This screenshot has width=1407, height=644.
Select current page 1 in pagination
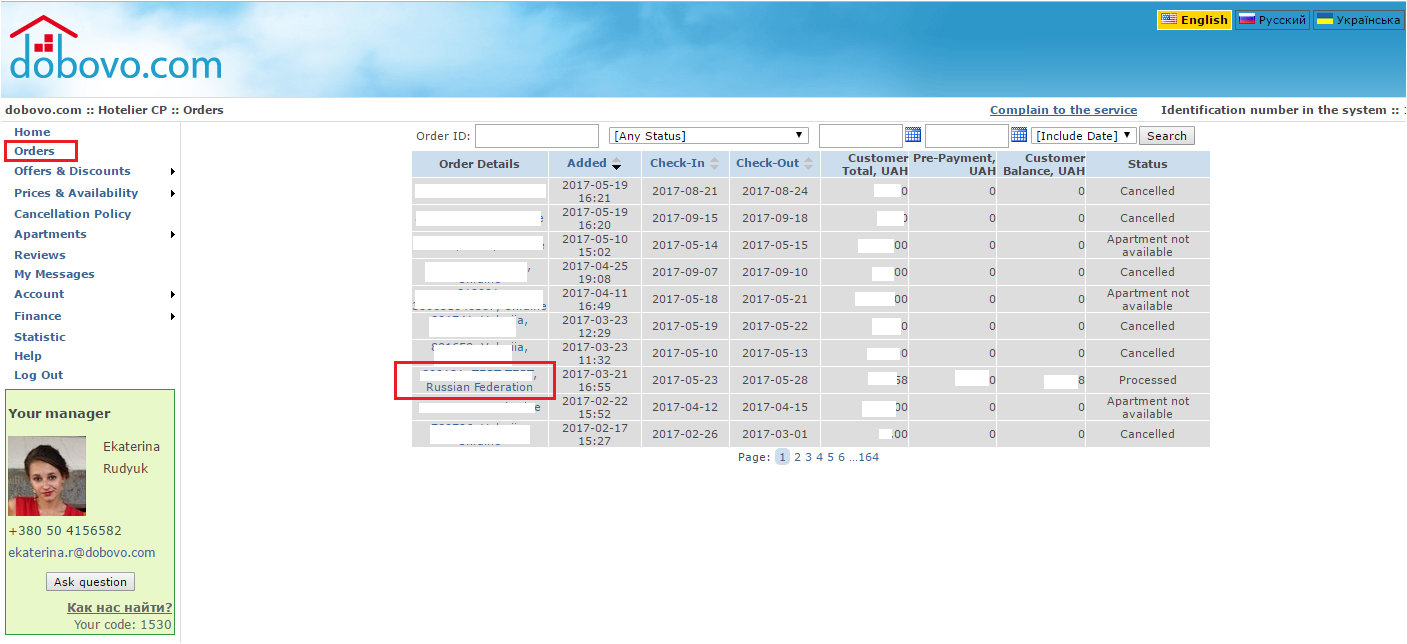tap(783, 457)
